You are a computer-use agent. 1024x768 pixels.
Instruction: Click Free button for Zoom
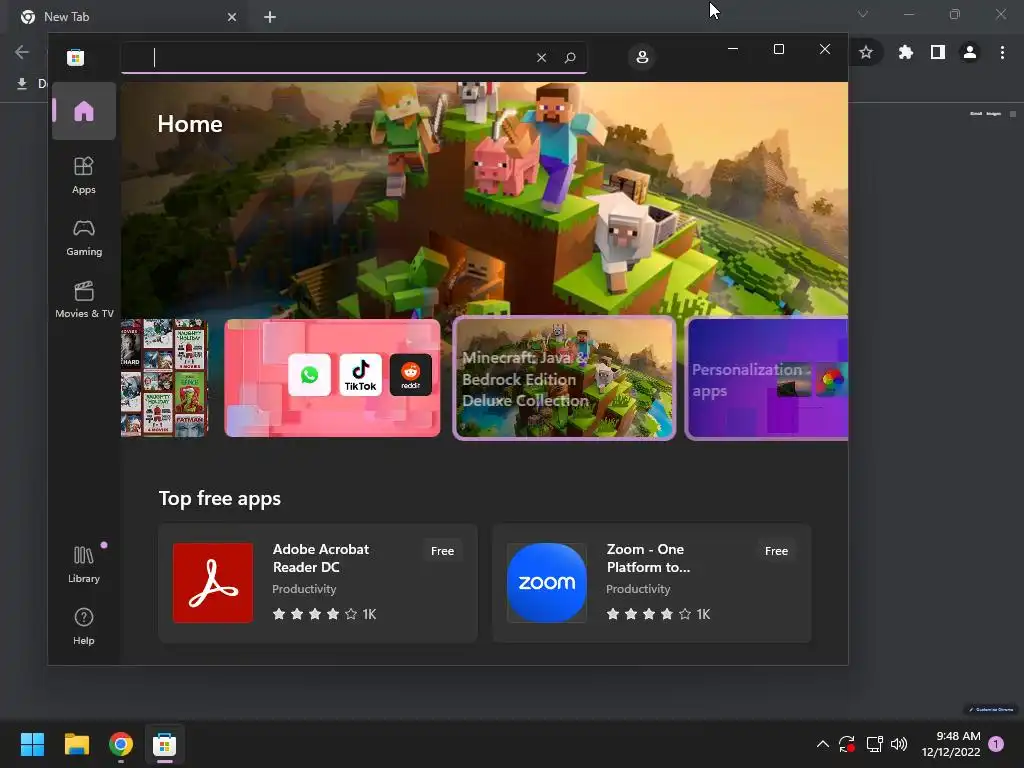pyautogui.click(x=776, y=551)
